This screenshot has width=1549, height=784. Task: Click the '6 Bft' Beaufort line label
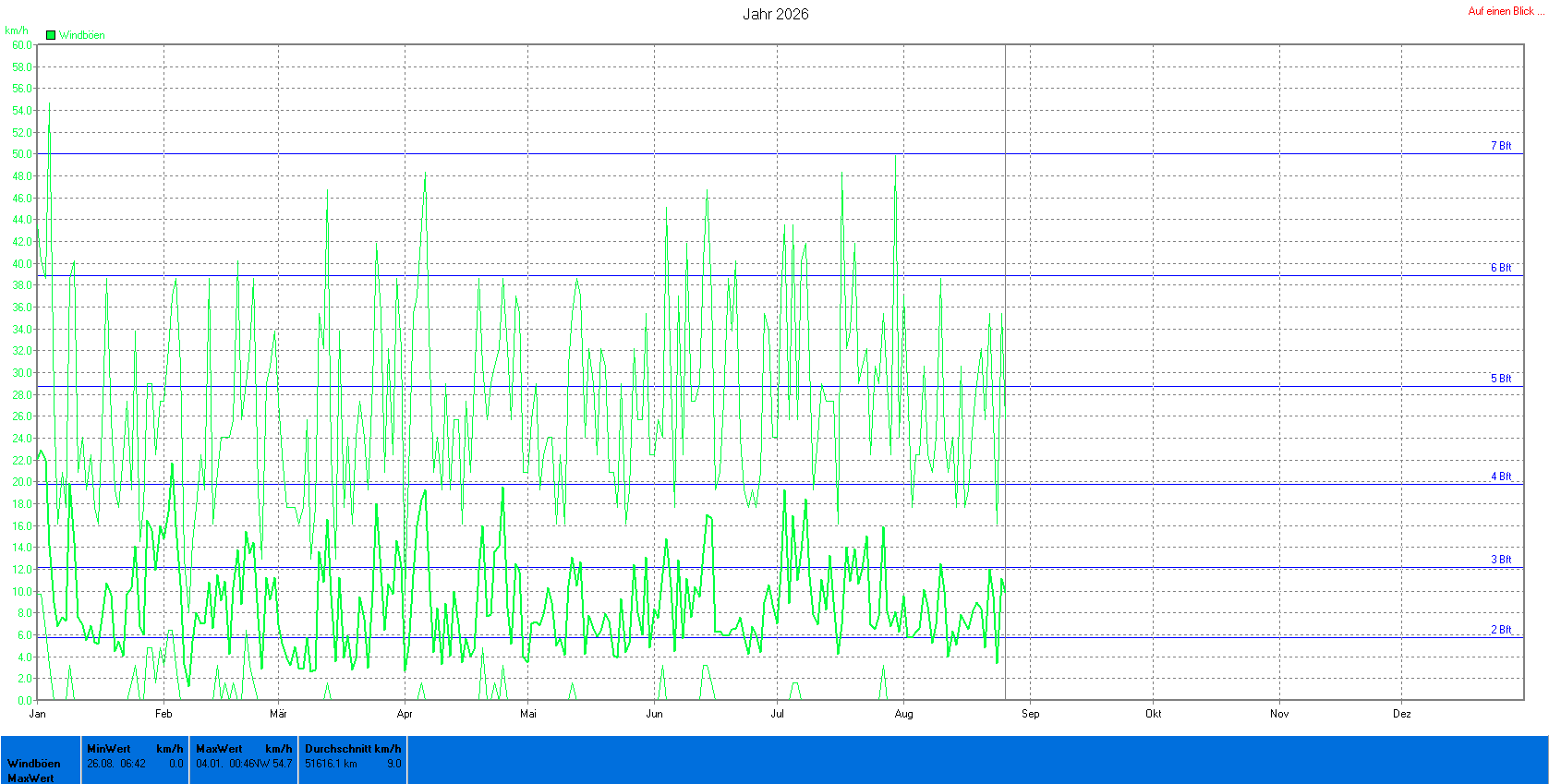[1501, 268]
